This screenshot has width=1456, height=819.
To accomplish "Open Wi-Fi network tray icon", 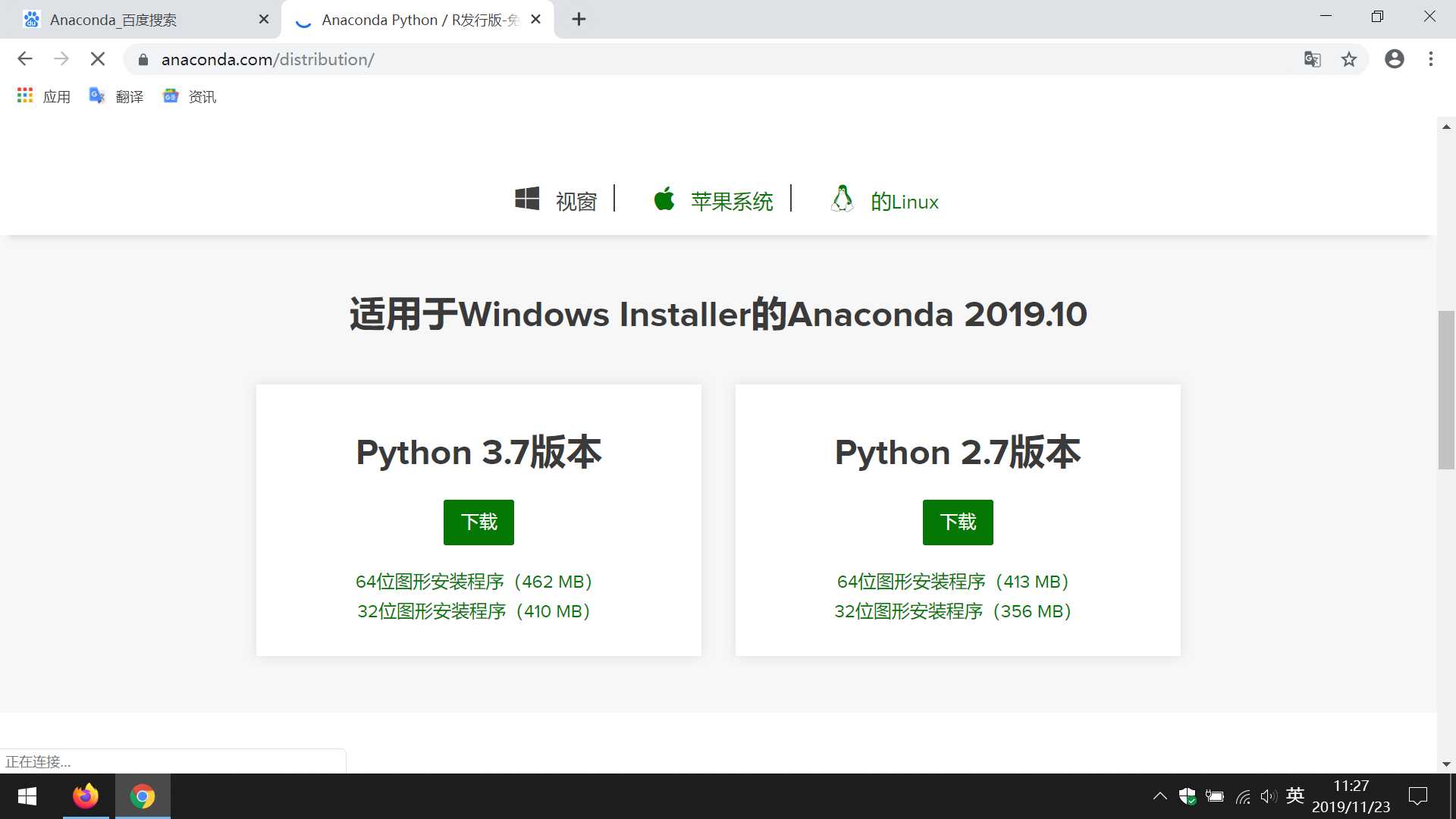I will pos(1243,796).
